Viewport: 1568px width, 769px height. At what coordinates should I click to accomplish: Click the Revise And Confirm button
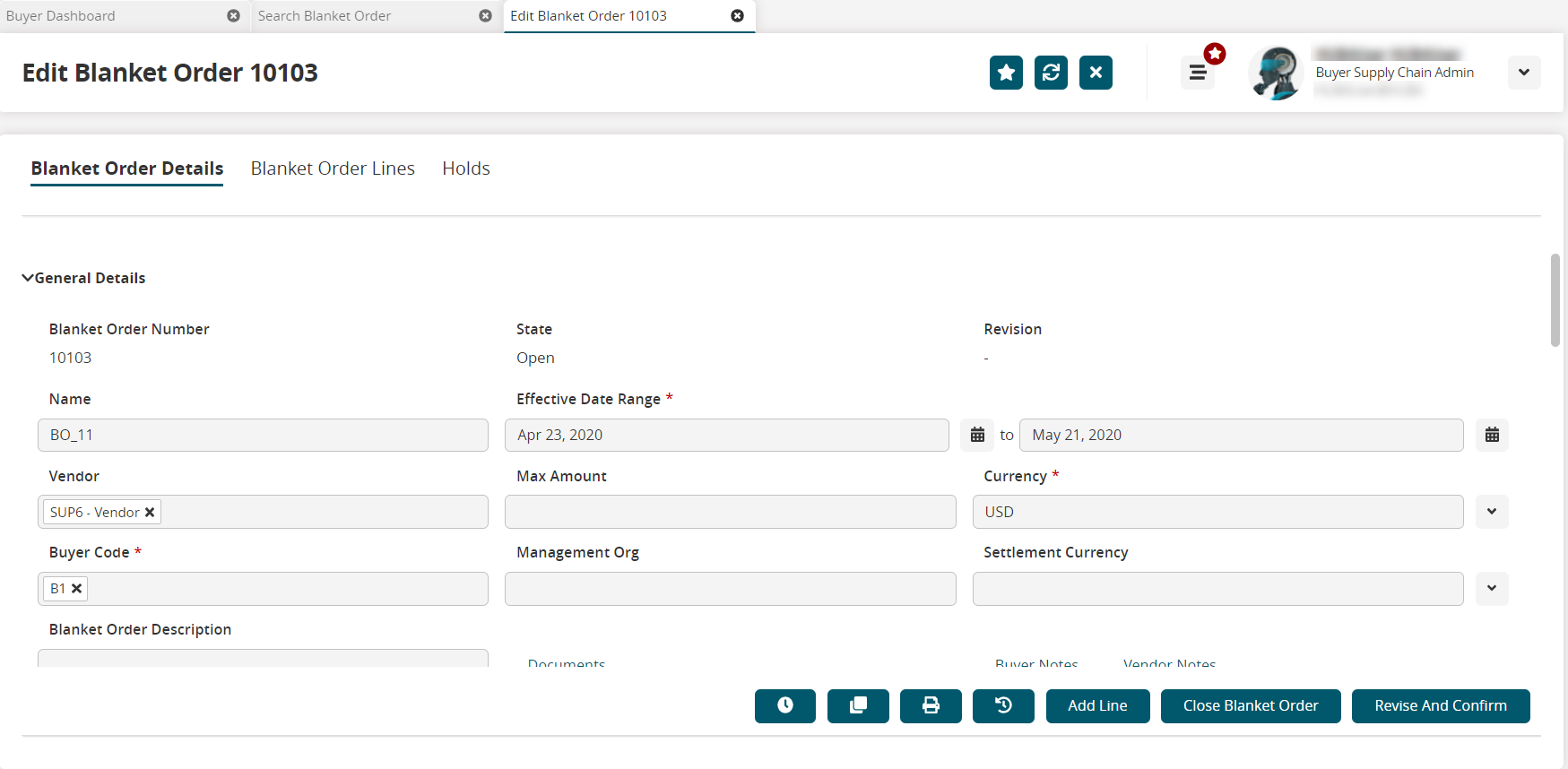point(1441,705)
